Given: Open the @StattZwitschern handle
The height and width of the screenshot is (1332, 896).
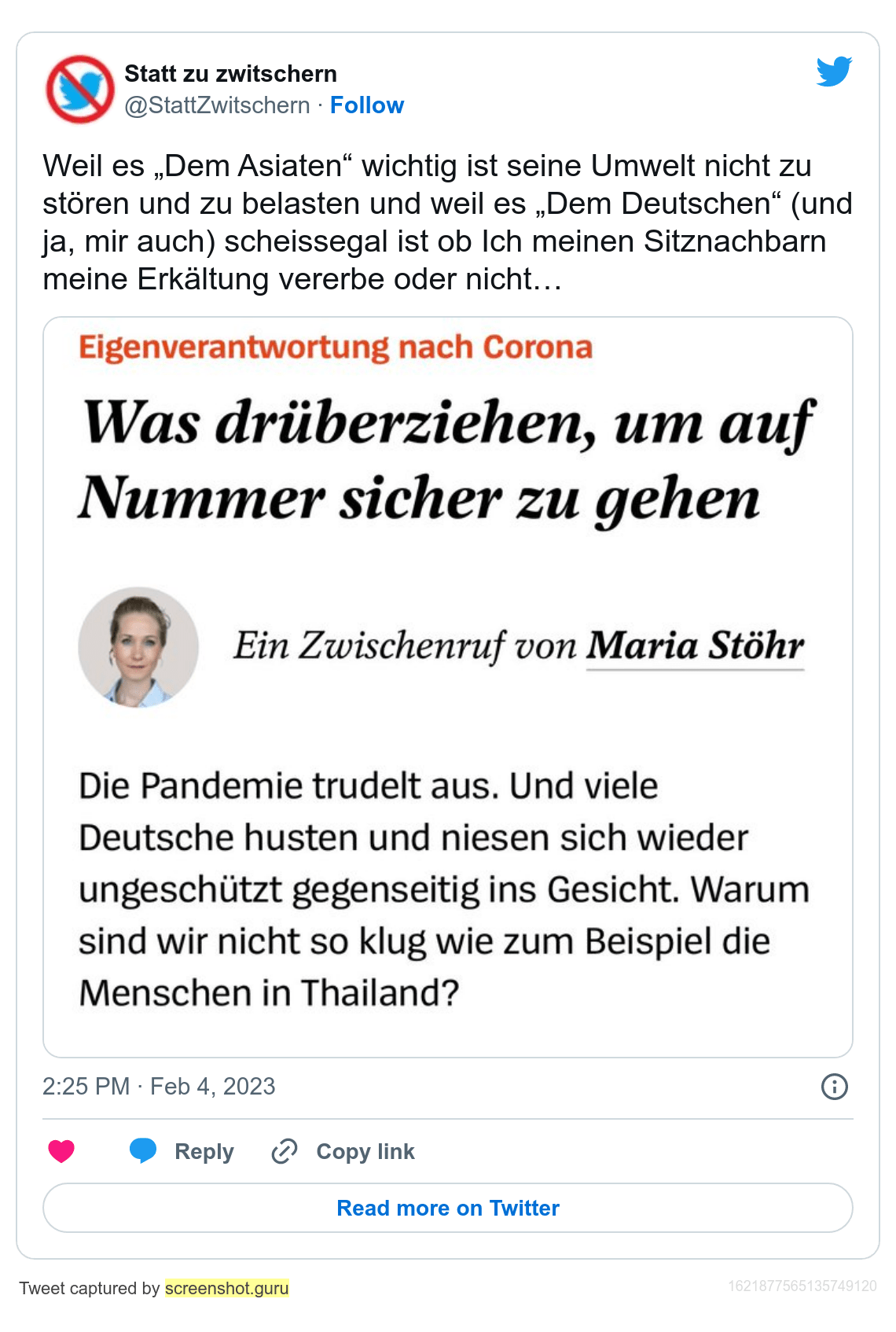Looking at the screenshot, I should (x=217, y=105).
